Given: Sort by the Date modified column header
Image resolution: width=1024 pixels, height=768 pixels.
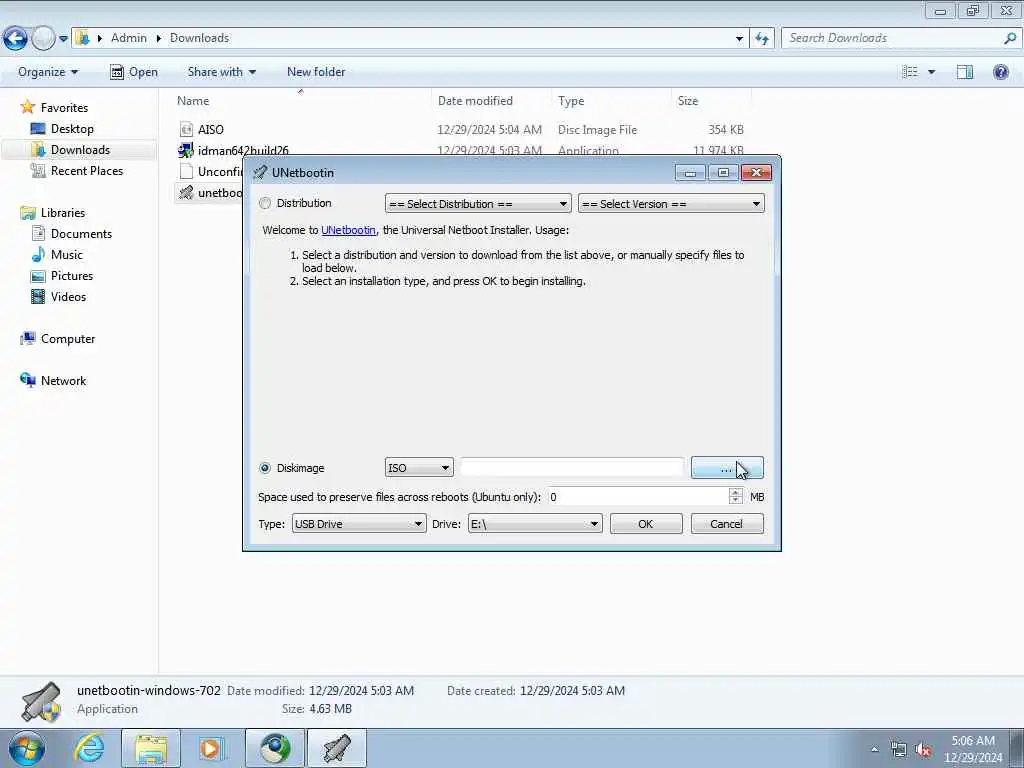Looking at the screenshot, I should click(475, 101).
